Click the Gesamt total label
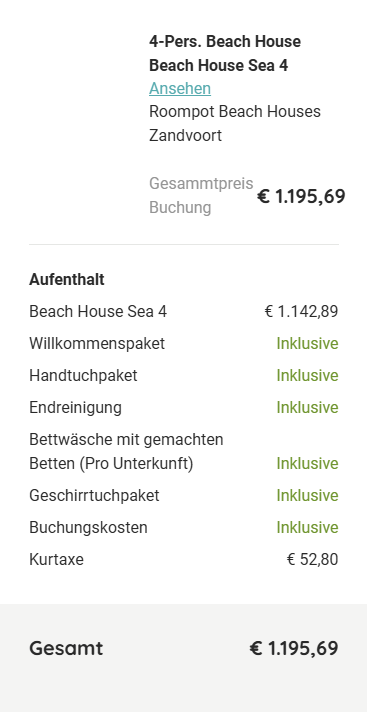 (66, 648)
